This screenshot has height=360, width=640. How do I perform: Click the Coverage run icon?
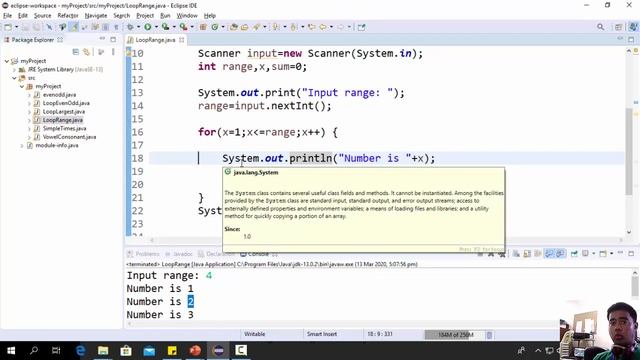165,27
